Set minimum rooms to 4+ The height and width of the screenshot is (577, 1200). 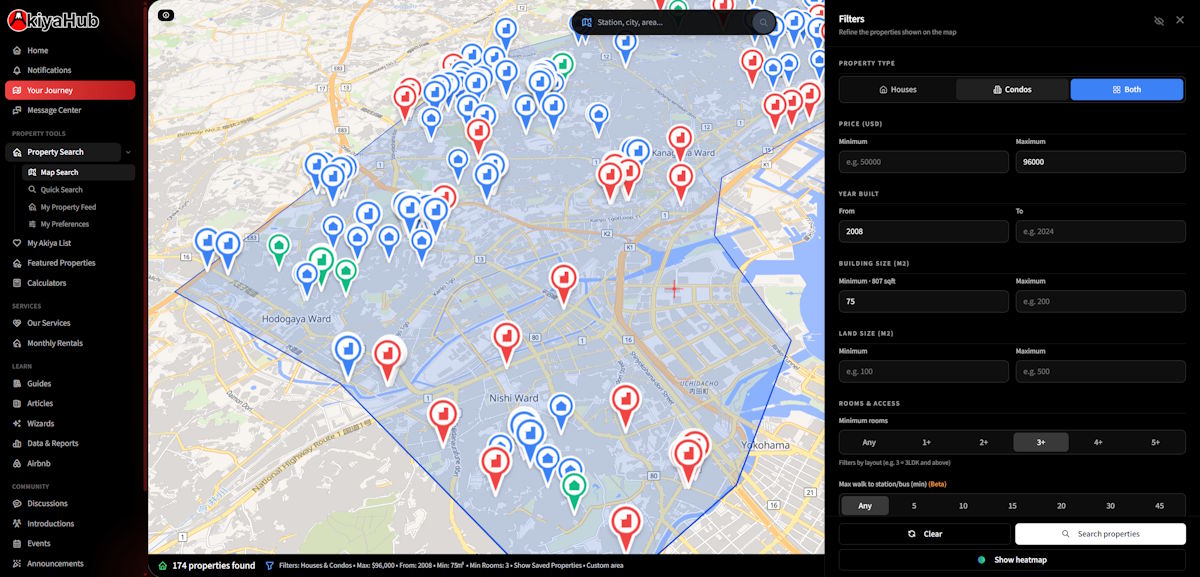tap(1098, 442)
